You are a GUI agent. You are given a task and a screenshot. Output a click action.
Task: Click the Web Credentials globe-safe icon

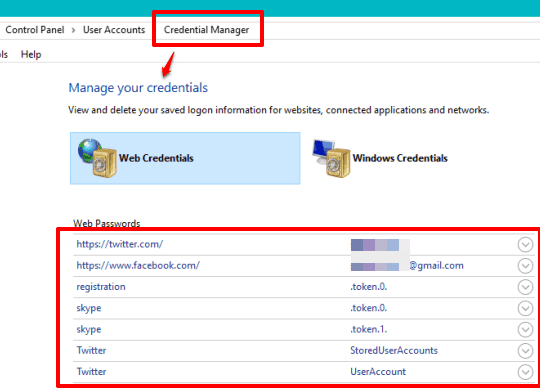(x=97, y=158)
